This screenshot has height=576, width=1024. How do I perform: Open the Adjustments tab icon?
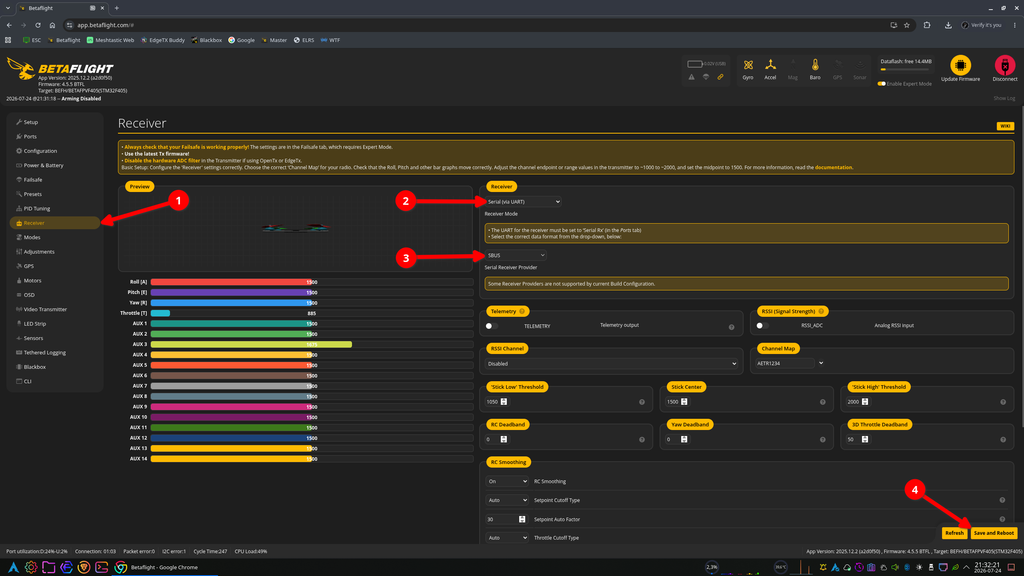click(x=19, y=252)
